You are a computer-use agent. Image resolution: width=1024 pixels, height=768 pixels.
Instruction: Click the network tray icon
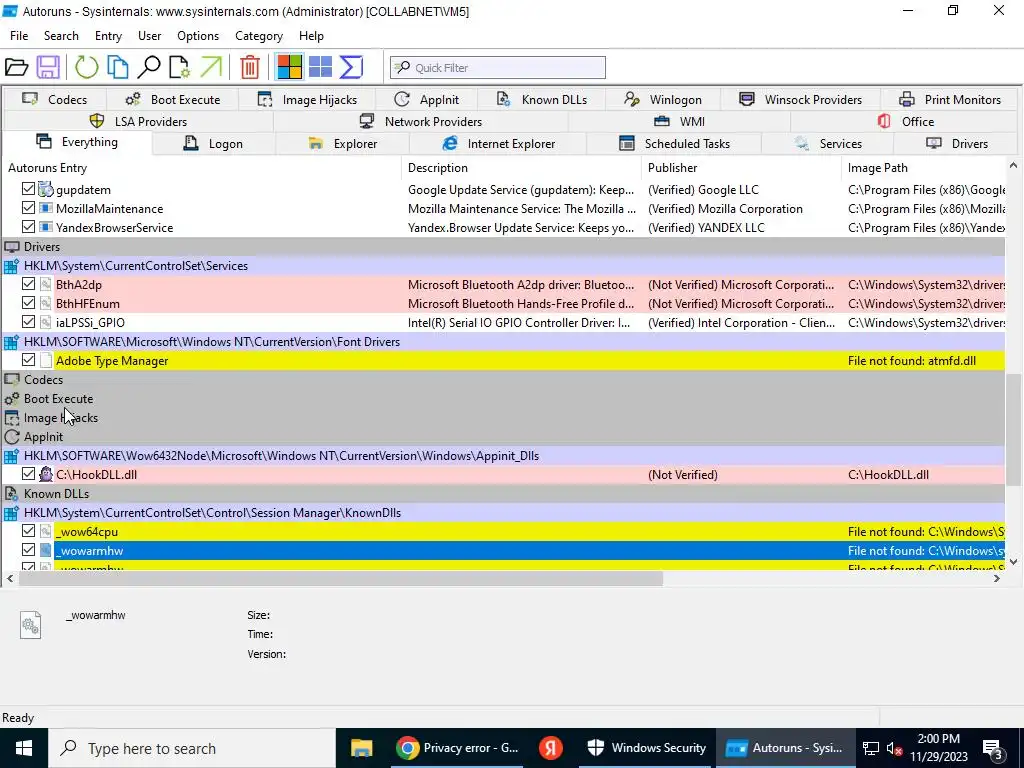point(871,749)
